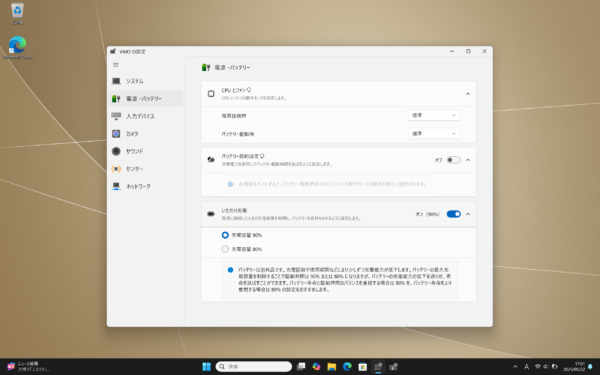
Task: Open the Wi-Fi network tray icon
Action: [x=538, y=367]
